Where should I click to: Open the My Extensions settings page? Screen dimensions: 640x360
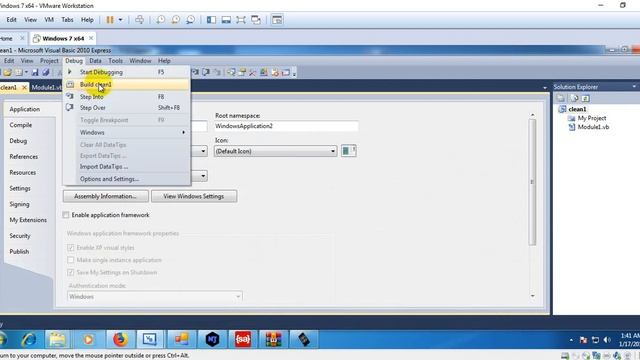pos(28,220)
